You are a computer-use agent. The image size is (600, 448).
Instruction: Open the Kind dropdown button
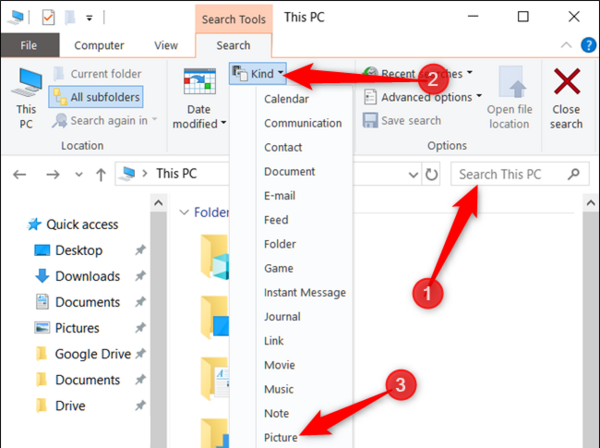258,73
